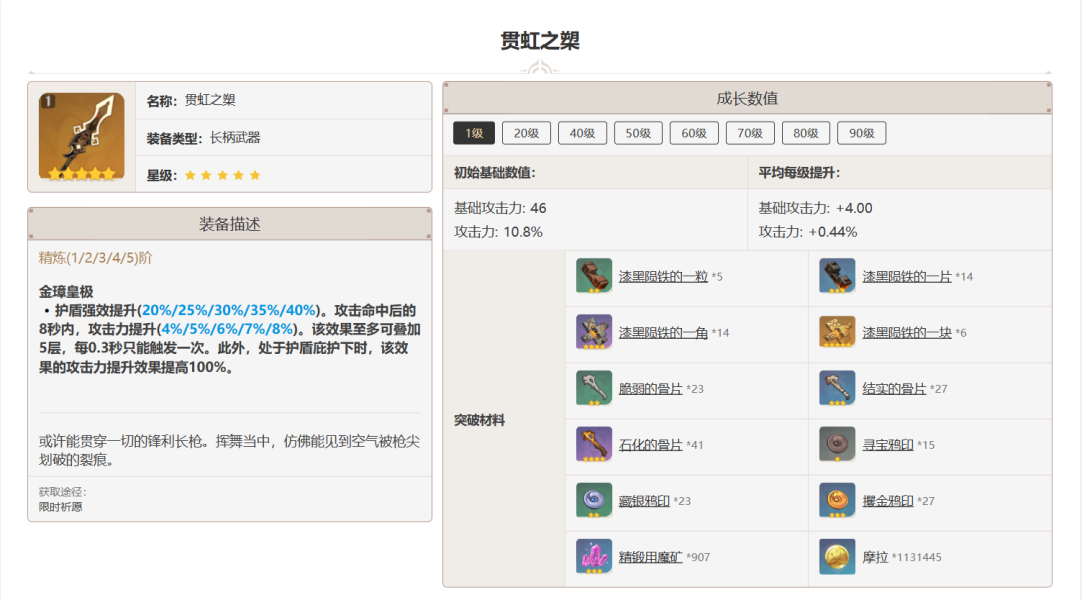Click the 漆黑陨铁的一角 material icon
The width and height of the screenshot is (1082, 600).
click(594, 332)
